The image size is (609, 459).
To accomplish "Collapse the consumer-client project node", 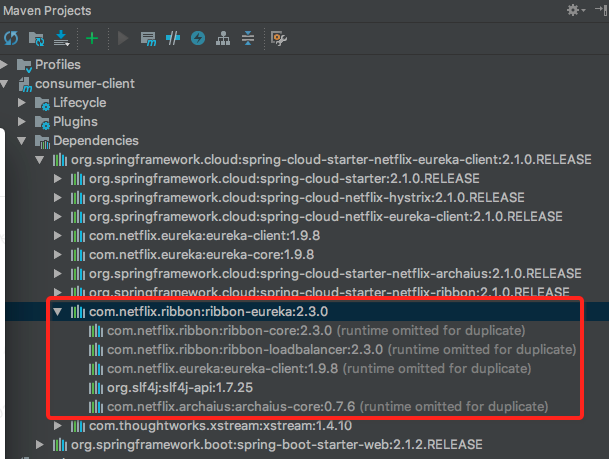I will (5, 83).
